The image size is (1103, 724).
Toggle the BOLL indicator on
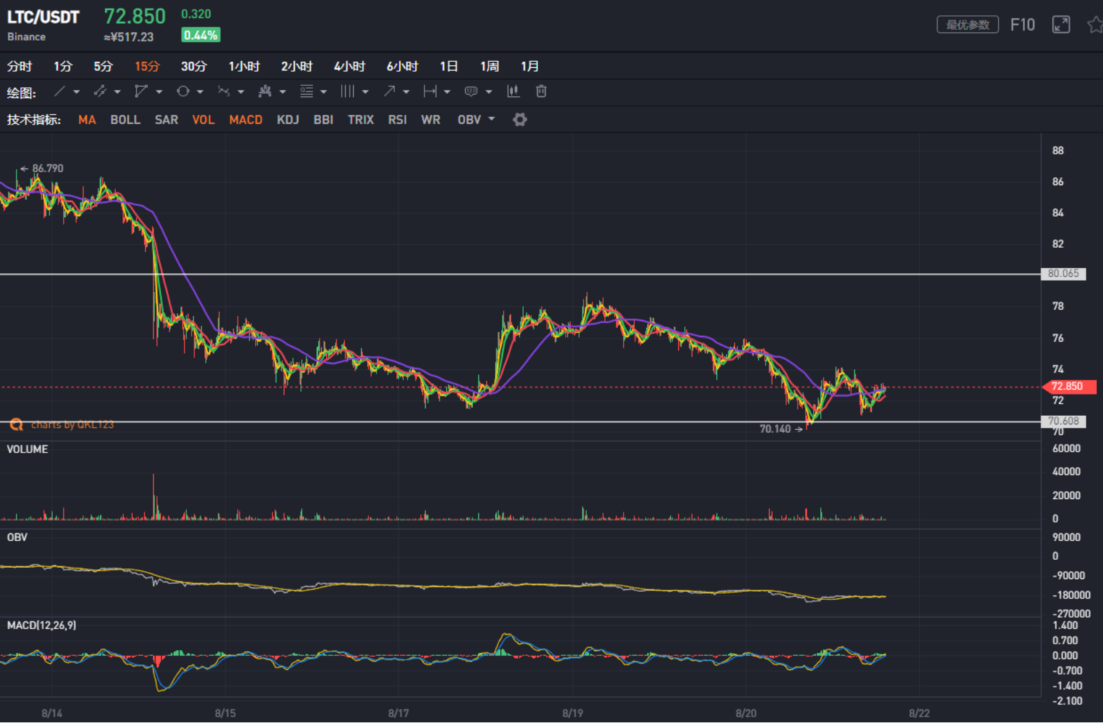[125, 120]
